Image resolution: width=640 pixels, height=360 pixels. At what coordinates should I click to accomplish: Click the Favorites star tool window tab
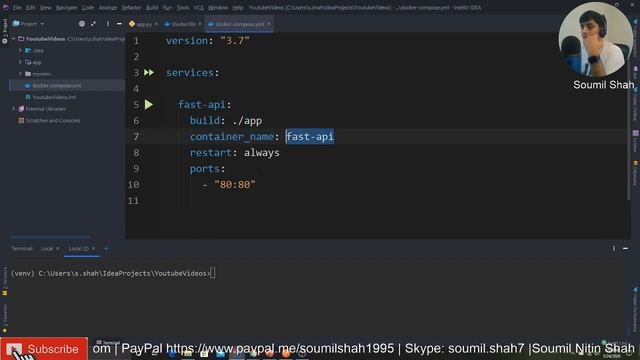5,318
